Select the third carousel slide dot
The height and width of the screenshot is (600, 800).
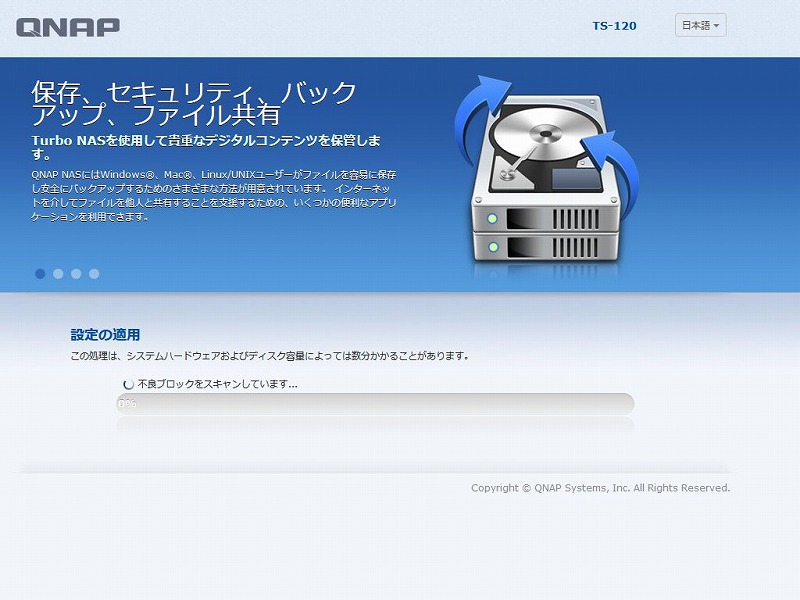click(x=76, y=274)
